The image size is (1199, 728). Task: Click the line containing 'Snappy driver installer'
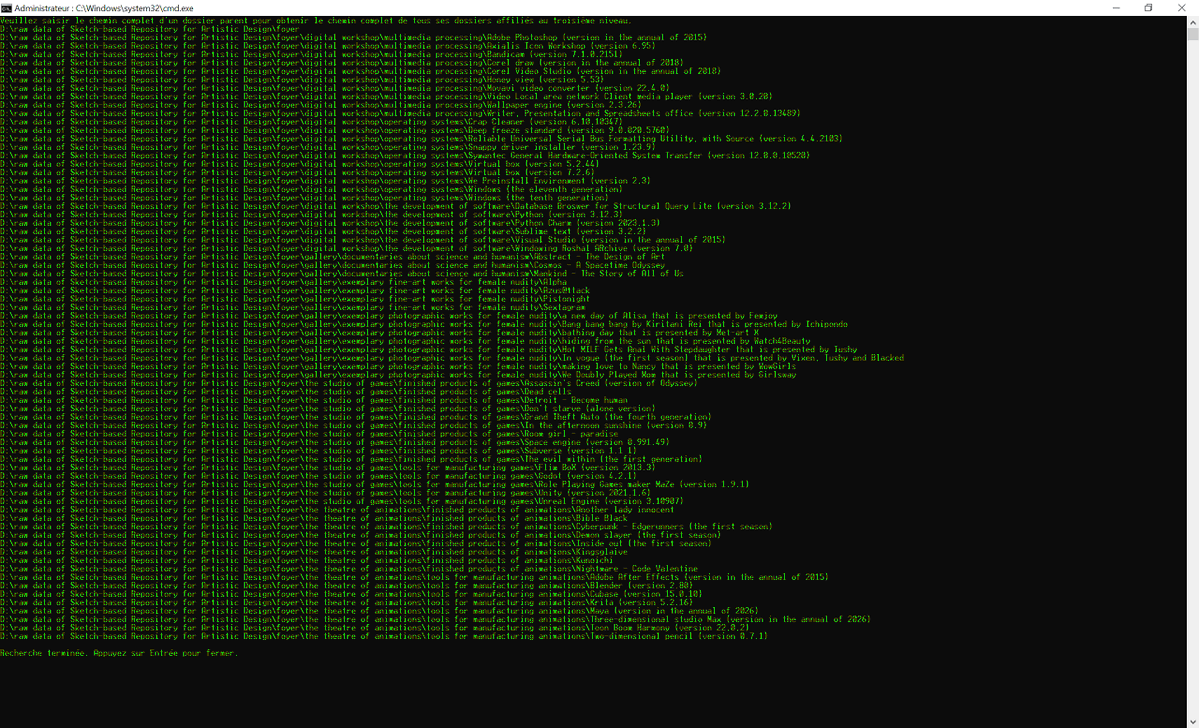(328, 147)
